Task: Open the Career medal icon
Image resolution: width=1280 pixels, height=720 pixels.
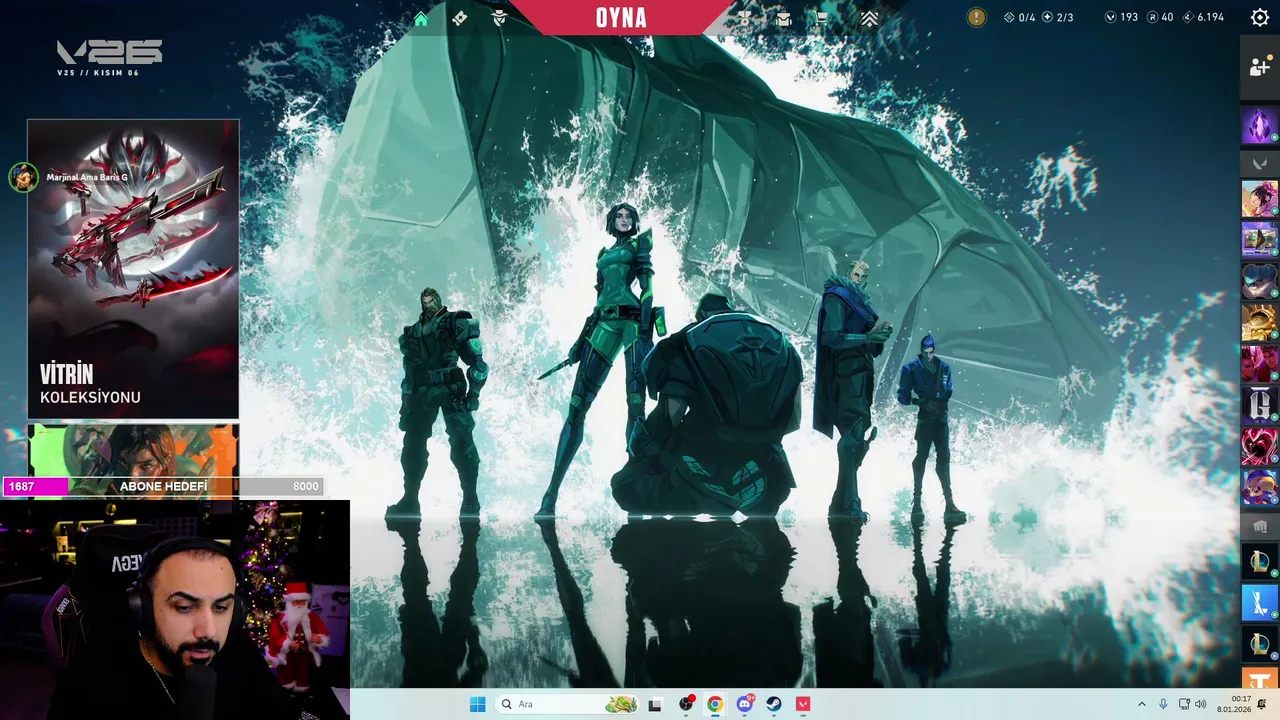Action: pyautogui.click(x=746, y=18)
